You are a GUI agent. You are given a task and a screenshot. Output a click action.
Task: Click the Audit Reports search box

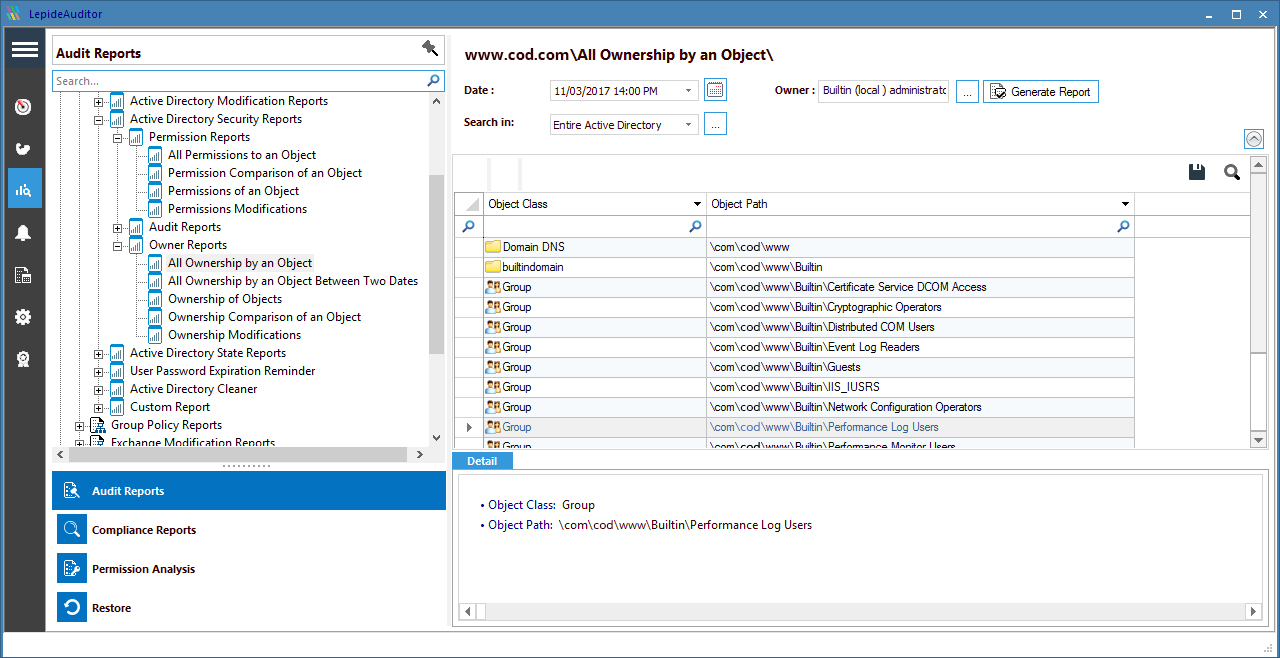click(240, 81)
